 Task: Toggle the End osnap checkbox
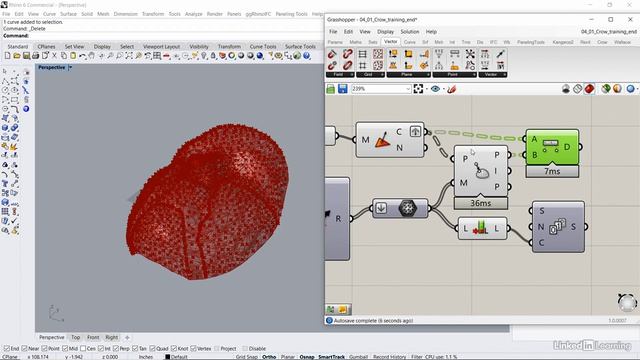click(6, 348)
